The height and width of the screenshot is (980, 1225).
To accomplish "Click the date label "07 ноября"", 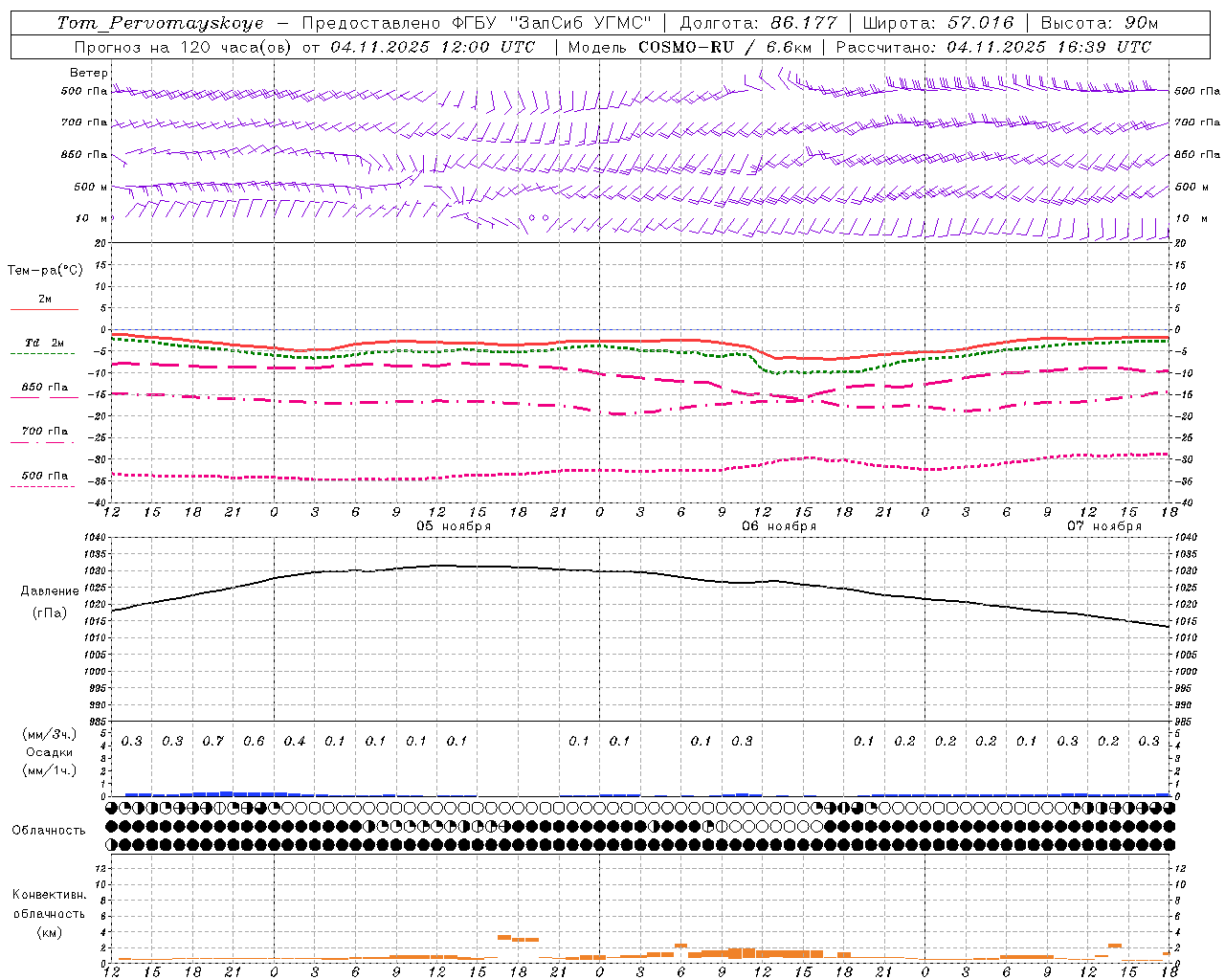I will [1103, 526].
